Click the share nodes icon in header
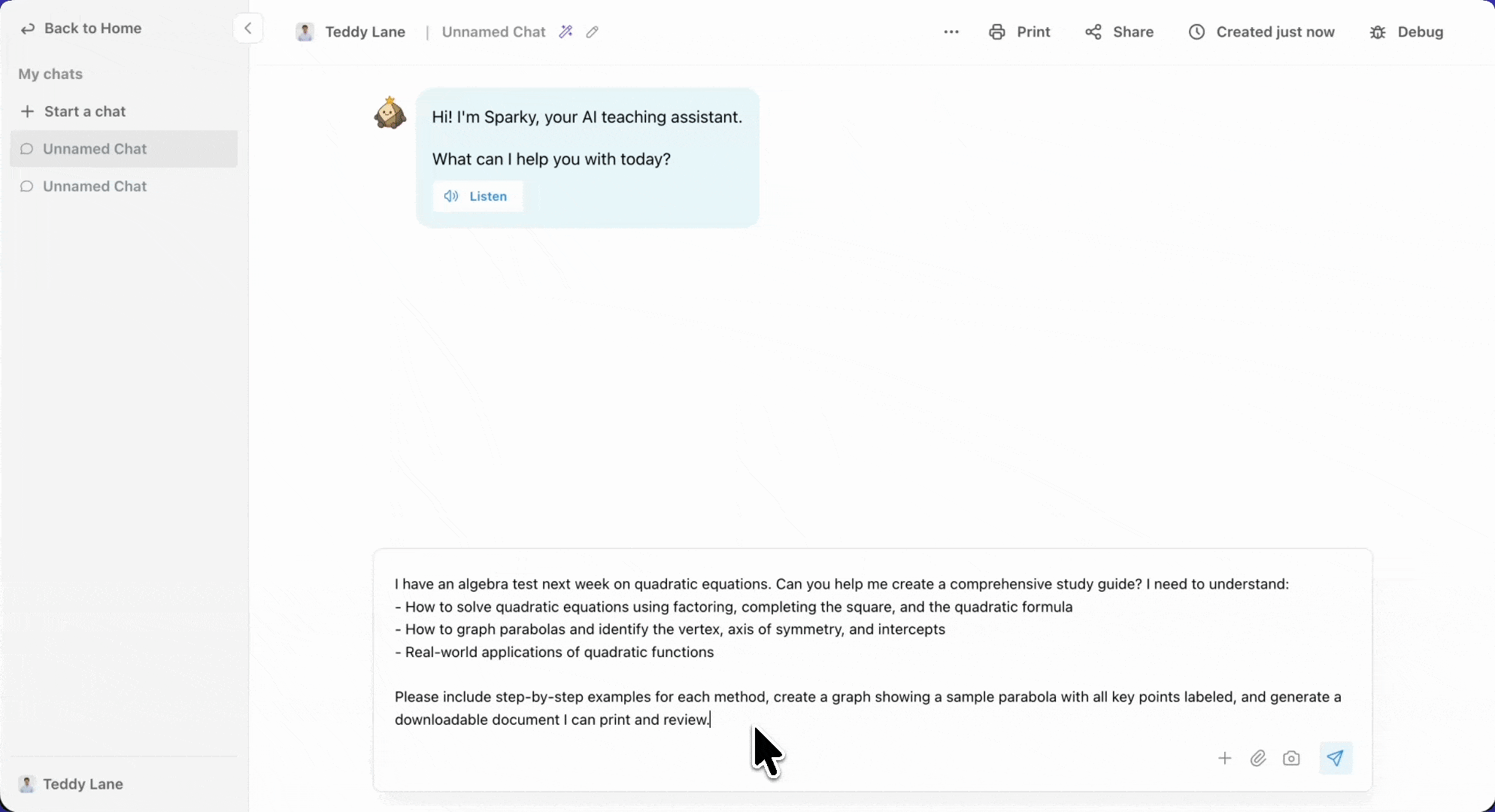 [1093, 32]
